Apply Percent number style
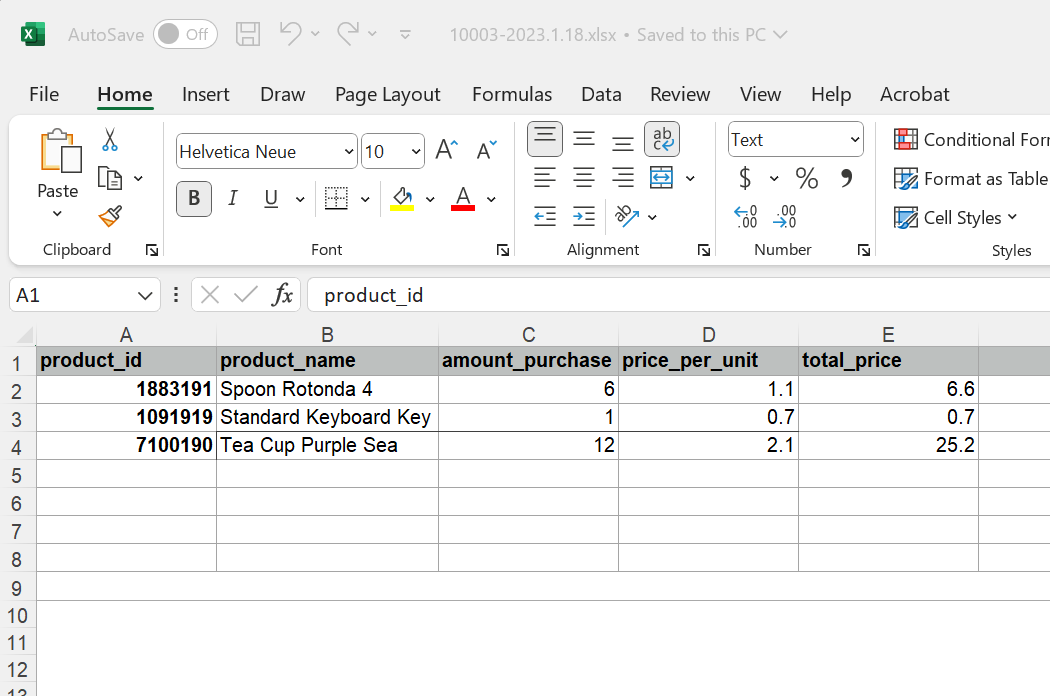 (806, 177)
